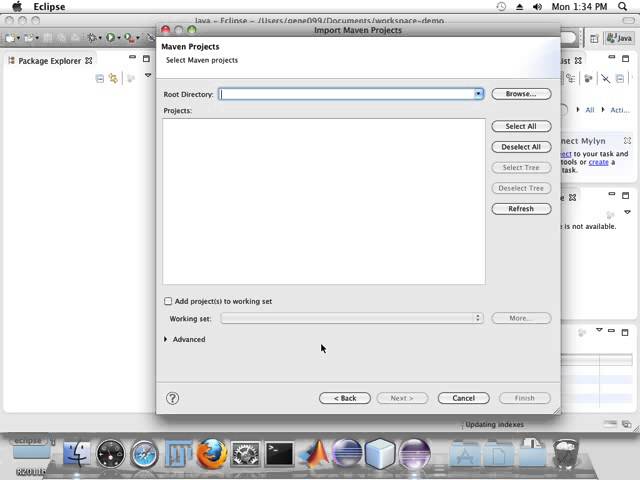
Task: Click the Open Perspective icon
Action: pyautogui.click(x=594, y=39)
